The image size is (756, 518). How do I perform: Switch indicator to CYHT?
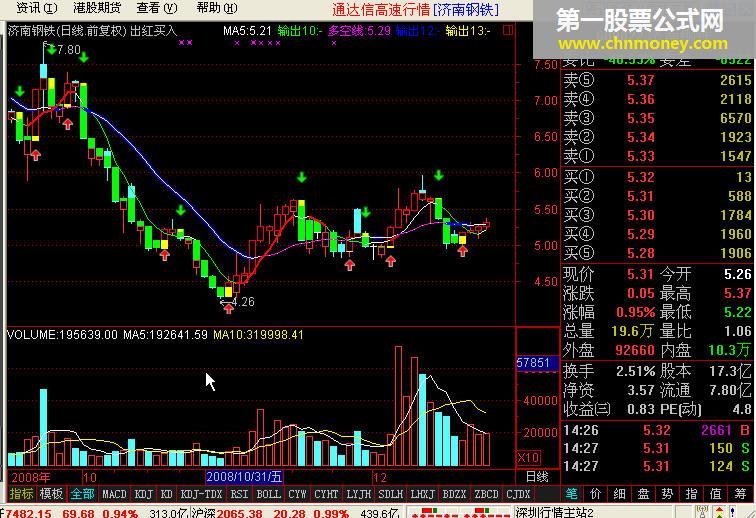pyautogui.click(x=326, y=494)
